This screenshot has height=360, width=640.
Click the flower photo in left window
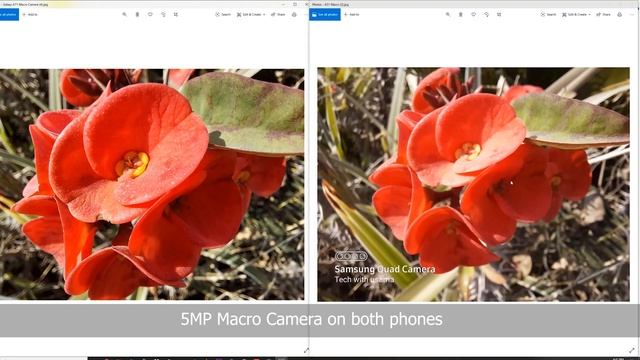(152, 184)
